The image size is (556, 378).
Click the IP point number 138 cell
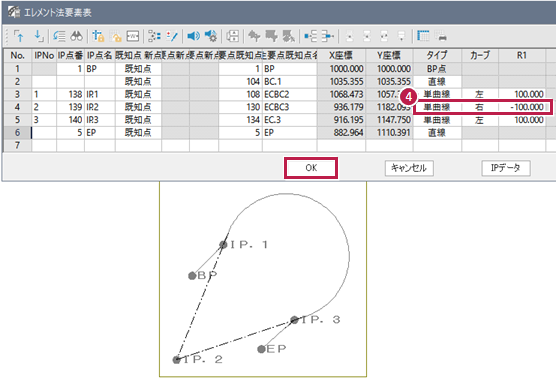click(x=70, y=94)
